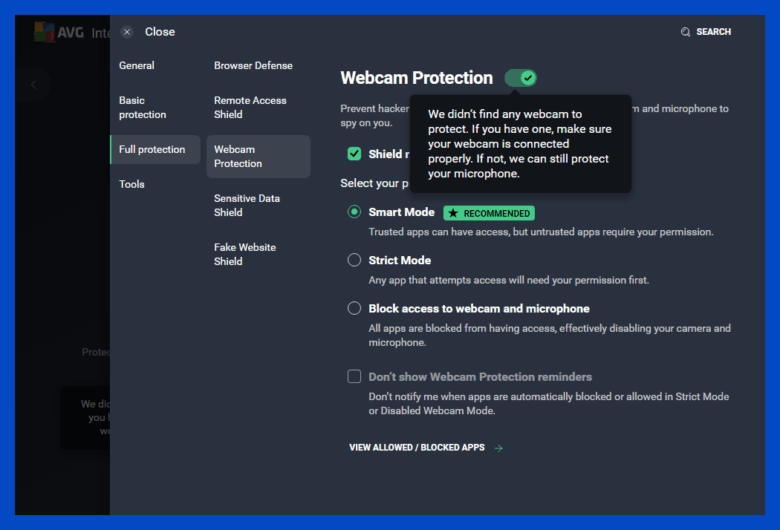The height and width of the screenshot is (530, 780).
Task: Select Webcam Protection in submenu
Action: coord(258,156)
